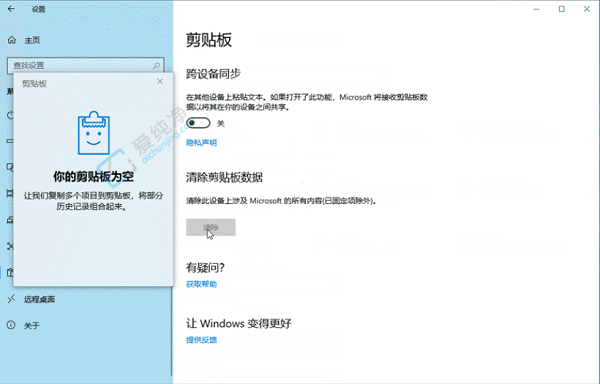Click the info icon beside 关于
The height and width of the screenshot is (384, 600).
click(11, 325)
